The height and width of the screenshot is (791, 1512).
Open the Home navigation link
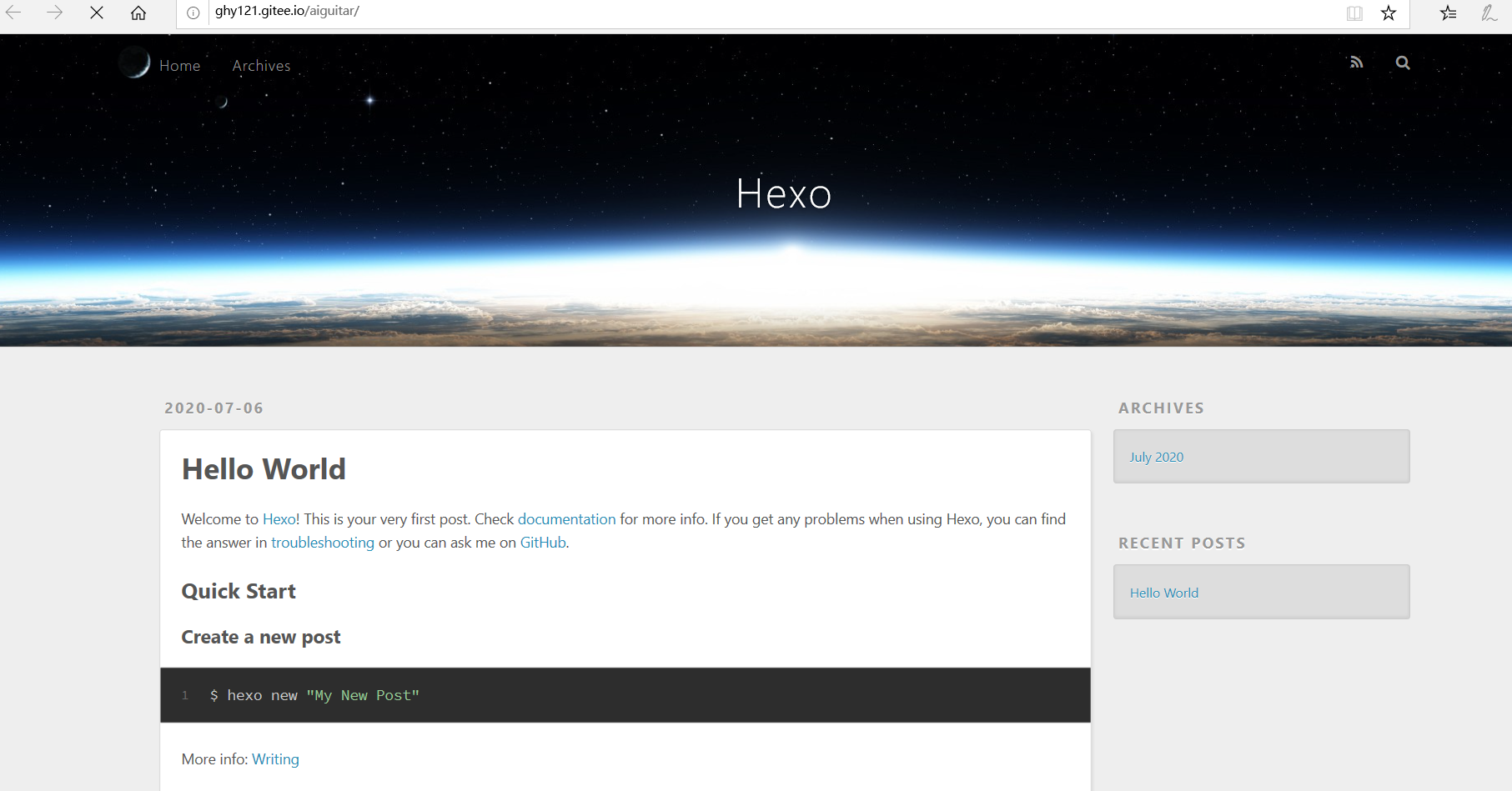coord(180,66)
